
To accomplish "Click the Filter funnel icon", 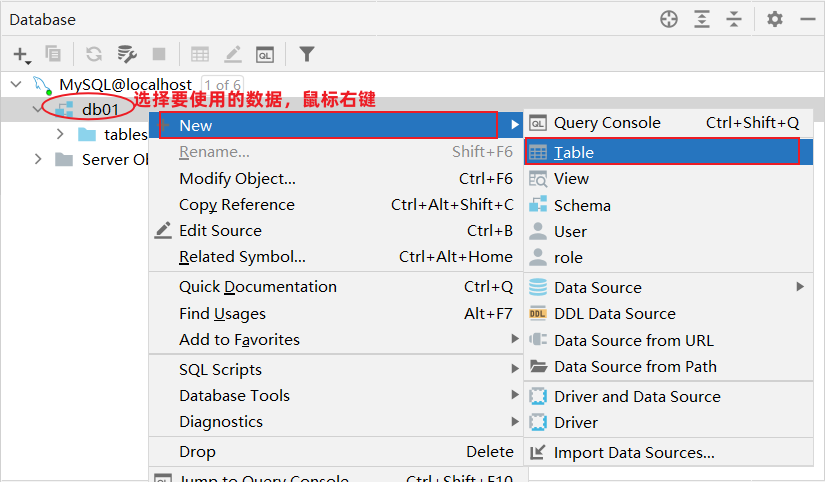I will tap(307, 54).
